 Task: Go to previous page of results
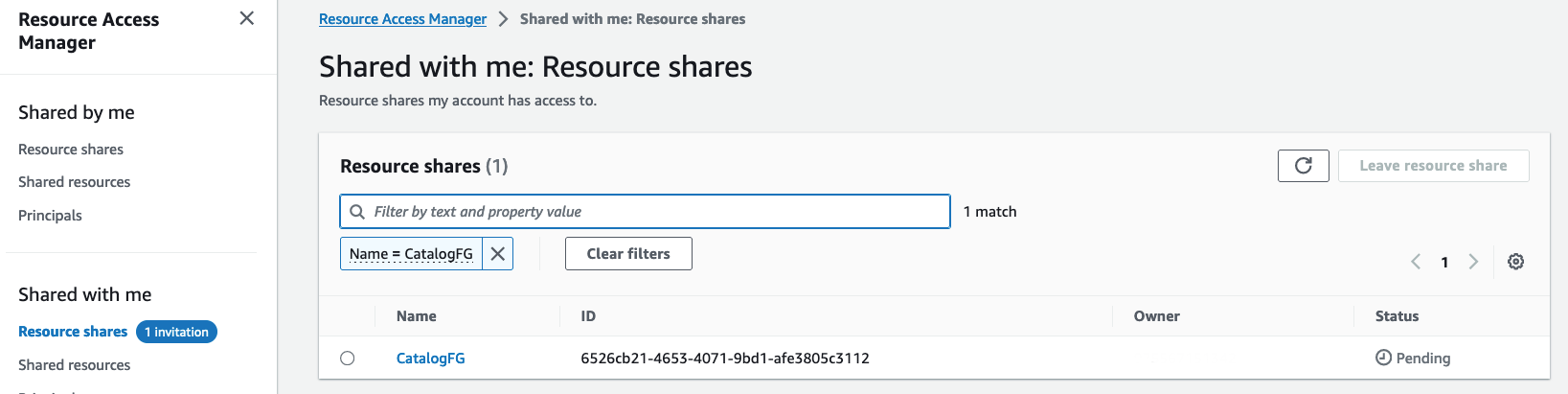click(x=1416, y=262)
